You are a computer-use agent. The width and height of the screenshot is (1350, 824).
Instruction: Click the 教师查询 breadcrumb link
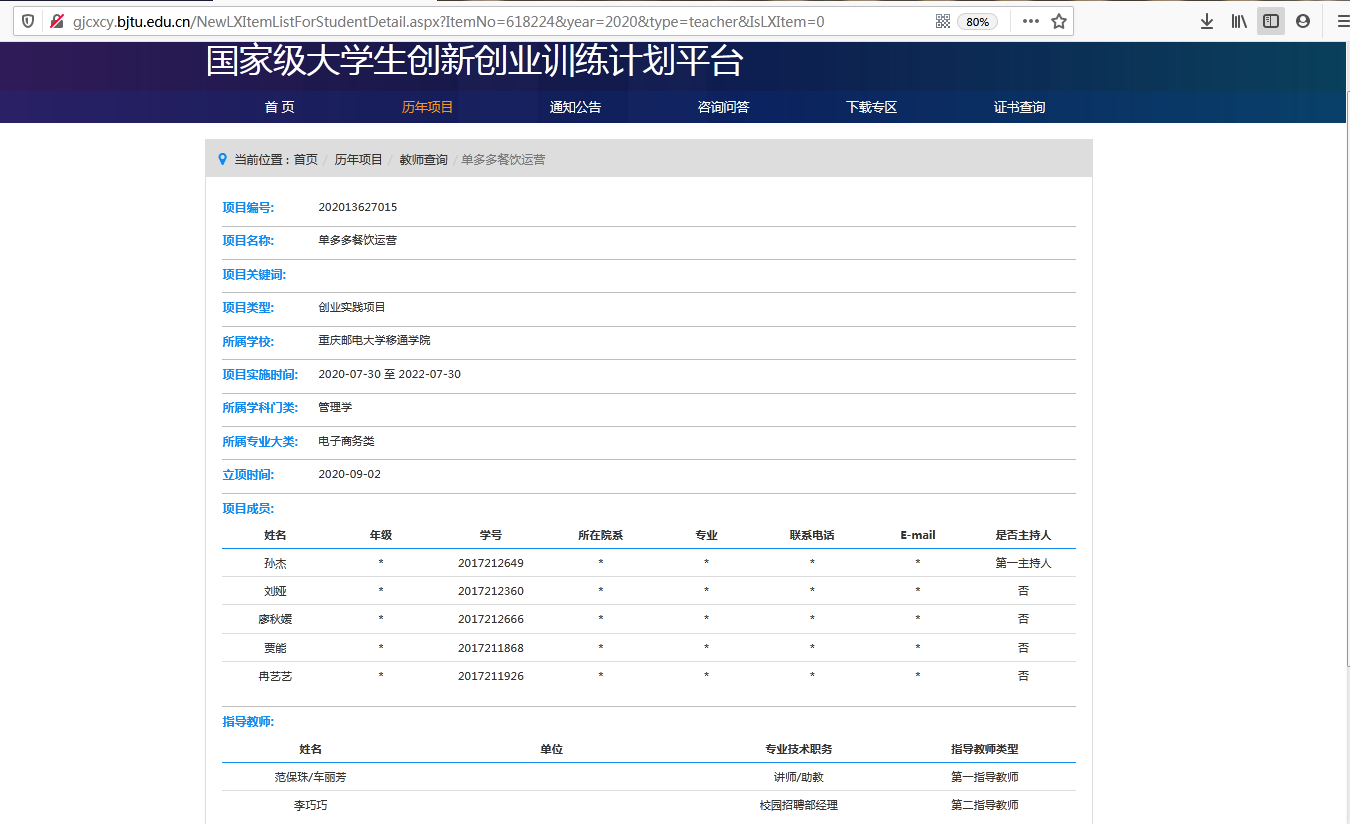pyautogui.click(x=423, y=160)
